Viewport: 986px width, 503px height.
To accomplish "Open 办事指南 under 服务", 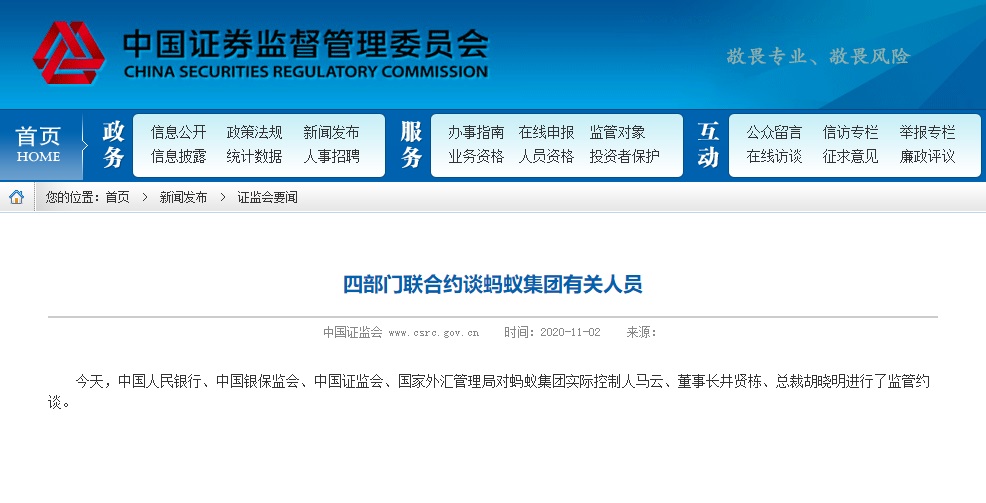I will [x=476, y=132].
